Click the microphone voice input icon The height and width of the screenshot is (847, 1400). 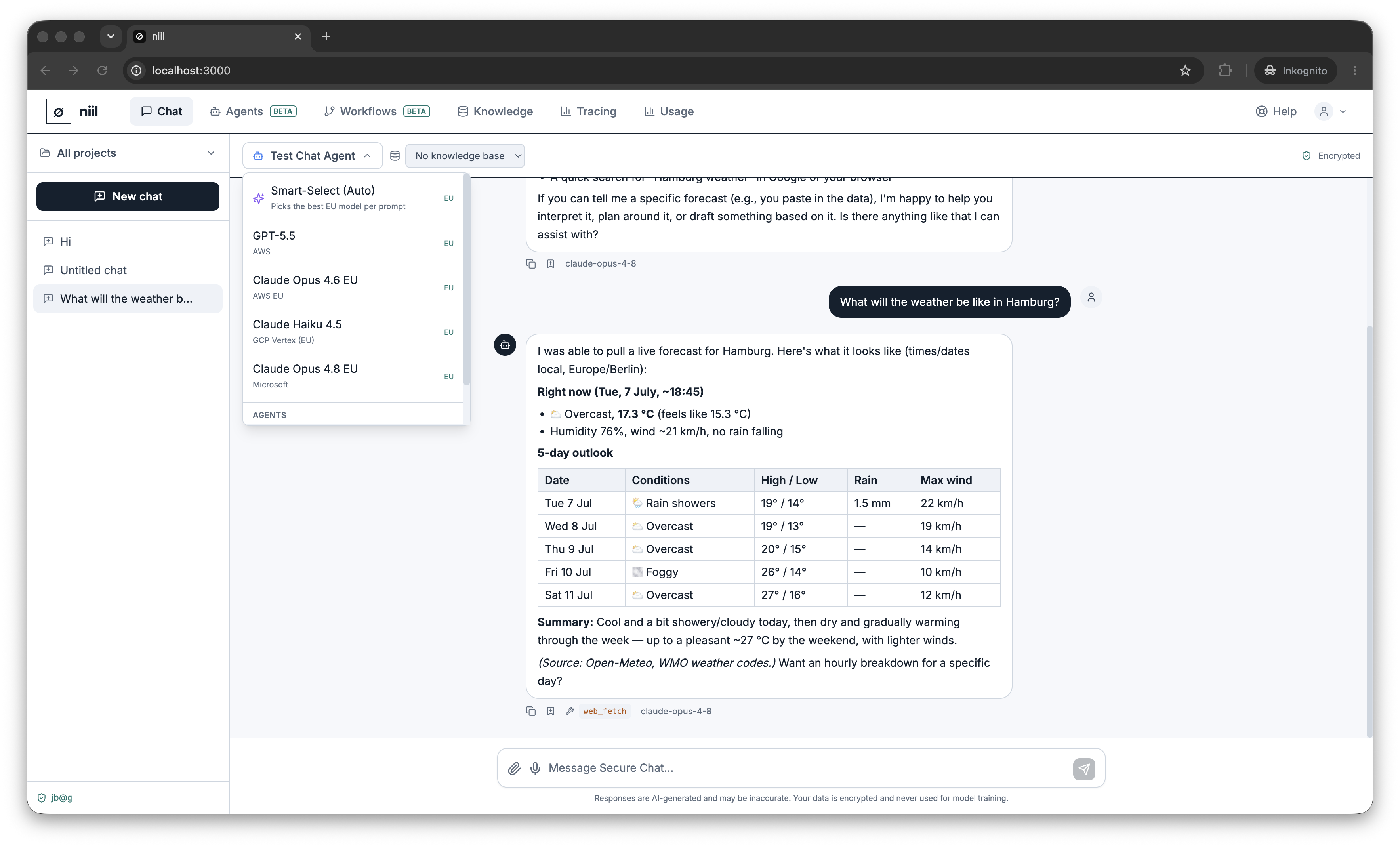[x=535, y=768]
